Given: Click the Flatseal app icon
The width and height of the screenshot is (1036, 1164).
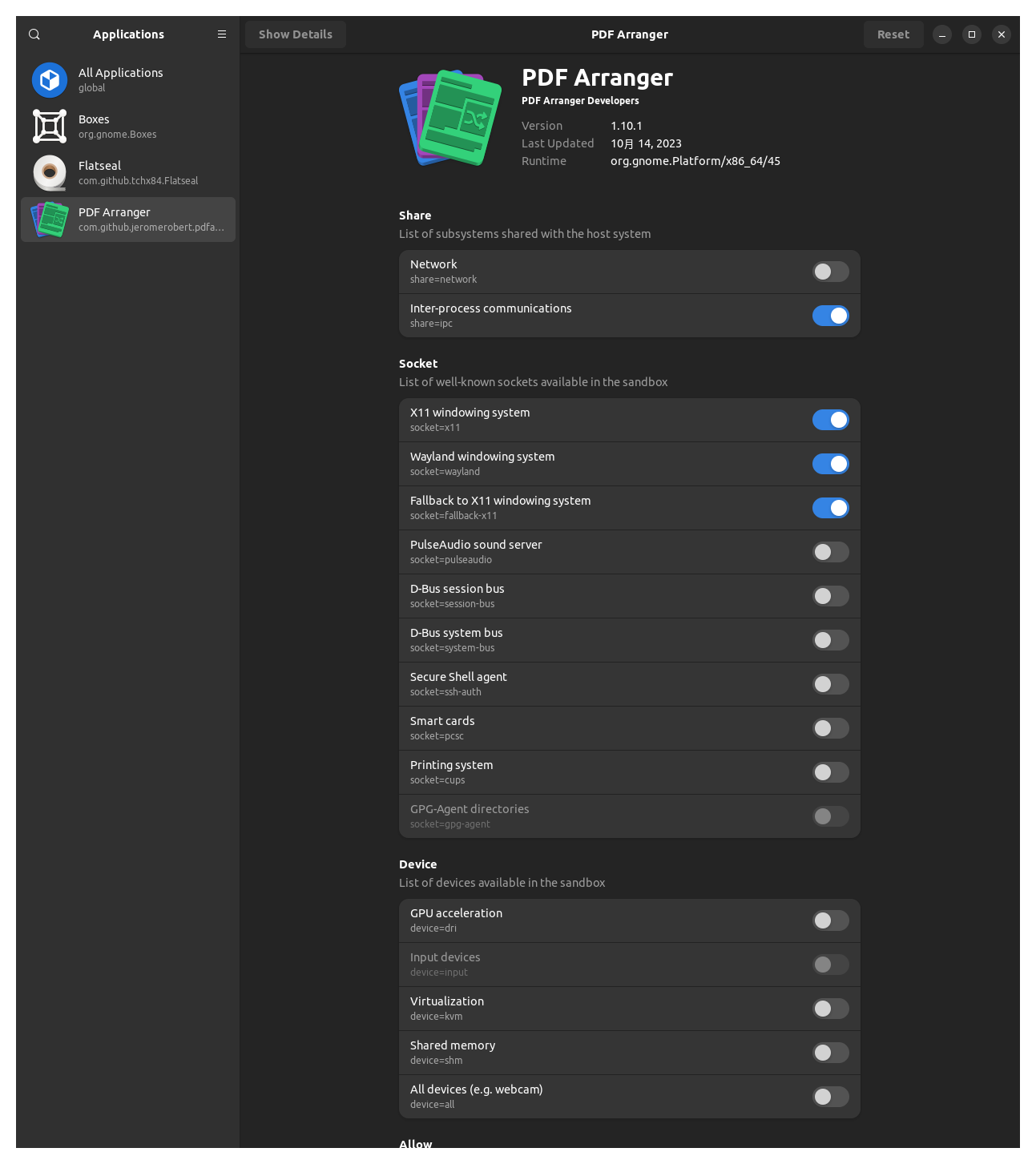Looking at the screenshot, I should tap(50, 173).
